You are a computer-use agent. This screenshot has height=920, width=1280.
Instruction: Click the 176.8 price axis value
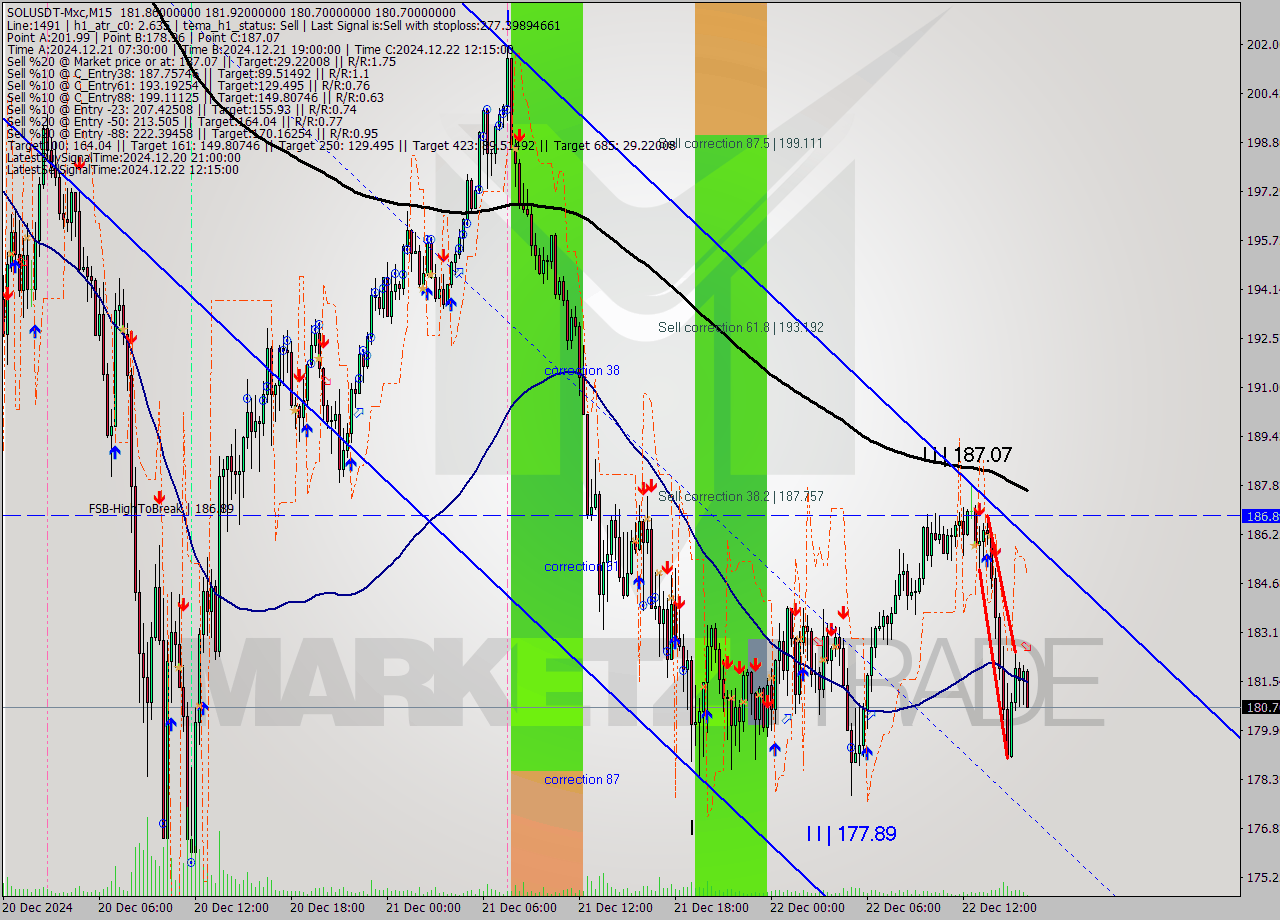pyautogui.click(x=1263, y=828)
